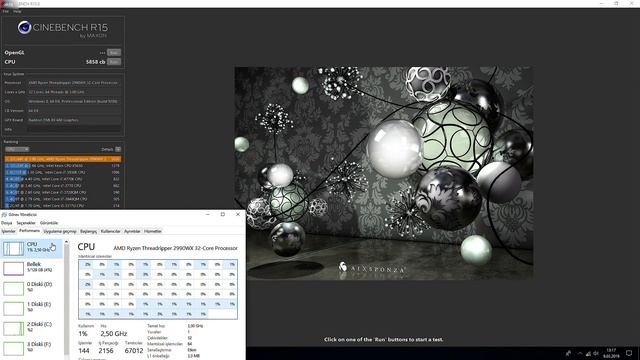
Task: Switch to the Kullanıcılar tab
Action: click(x=111, y=231)
